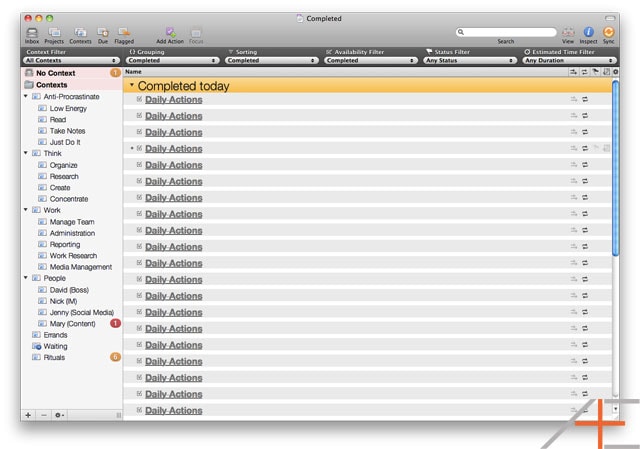Open the Inbox from the toolbar
This screenshot has width=640, height=449.
[31, 33]
